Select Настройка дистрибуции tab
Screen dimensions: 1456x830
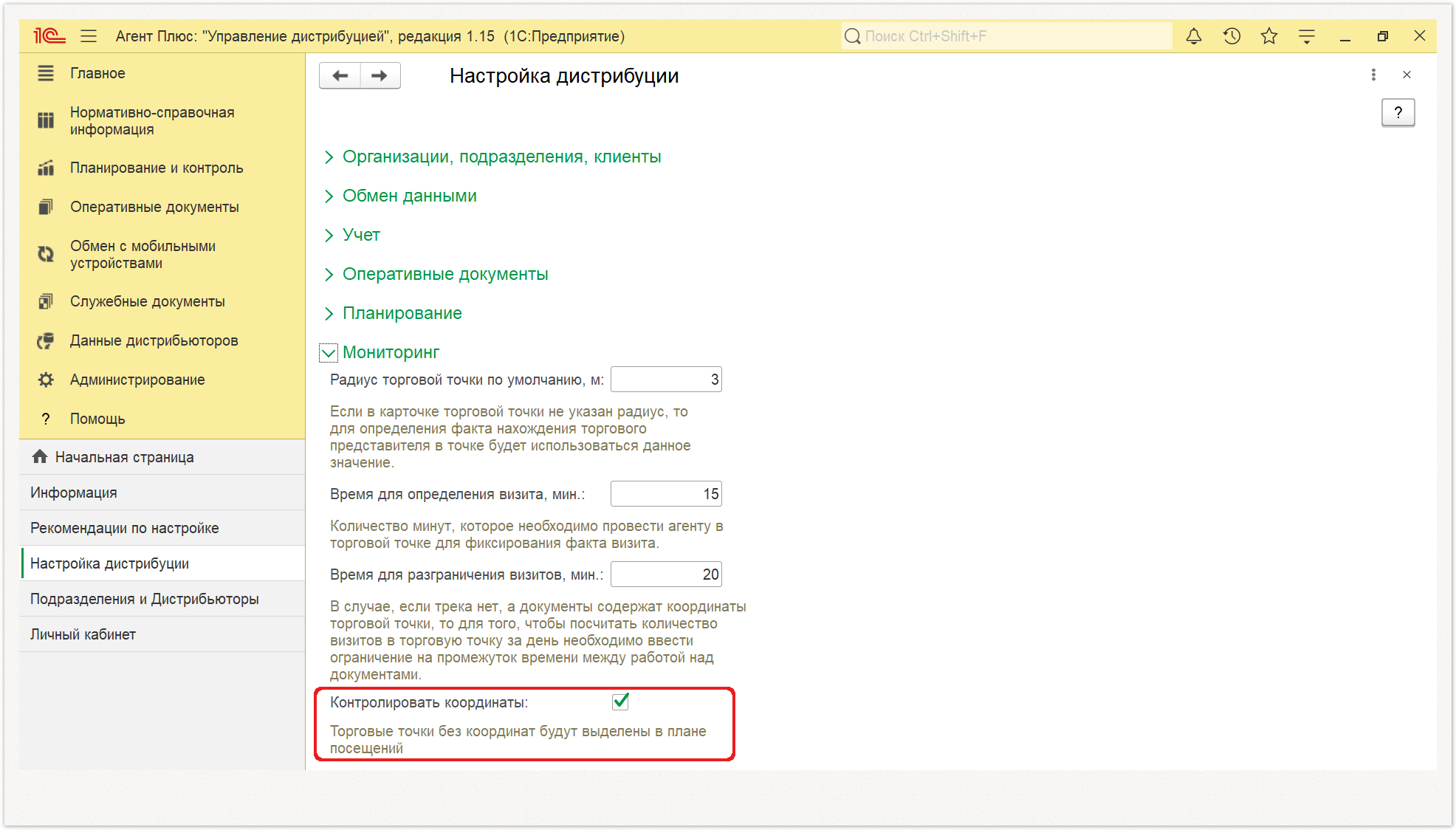[x=162, y=563]
